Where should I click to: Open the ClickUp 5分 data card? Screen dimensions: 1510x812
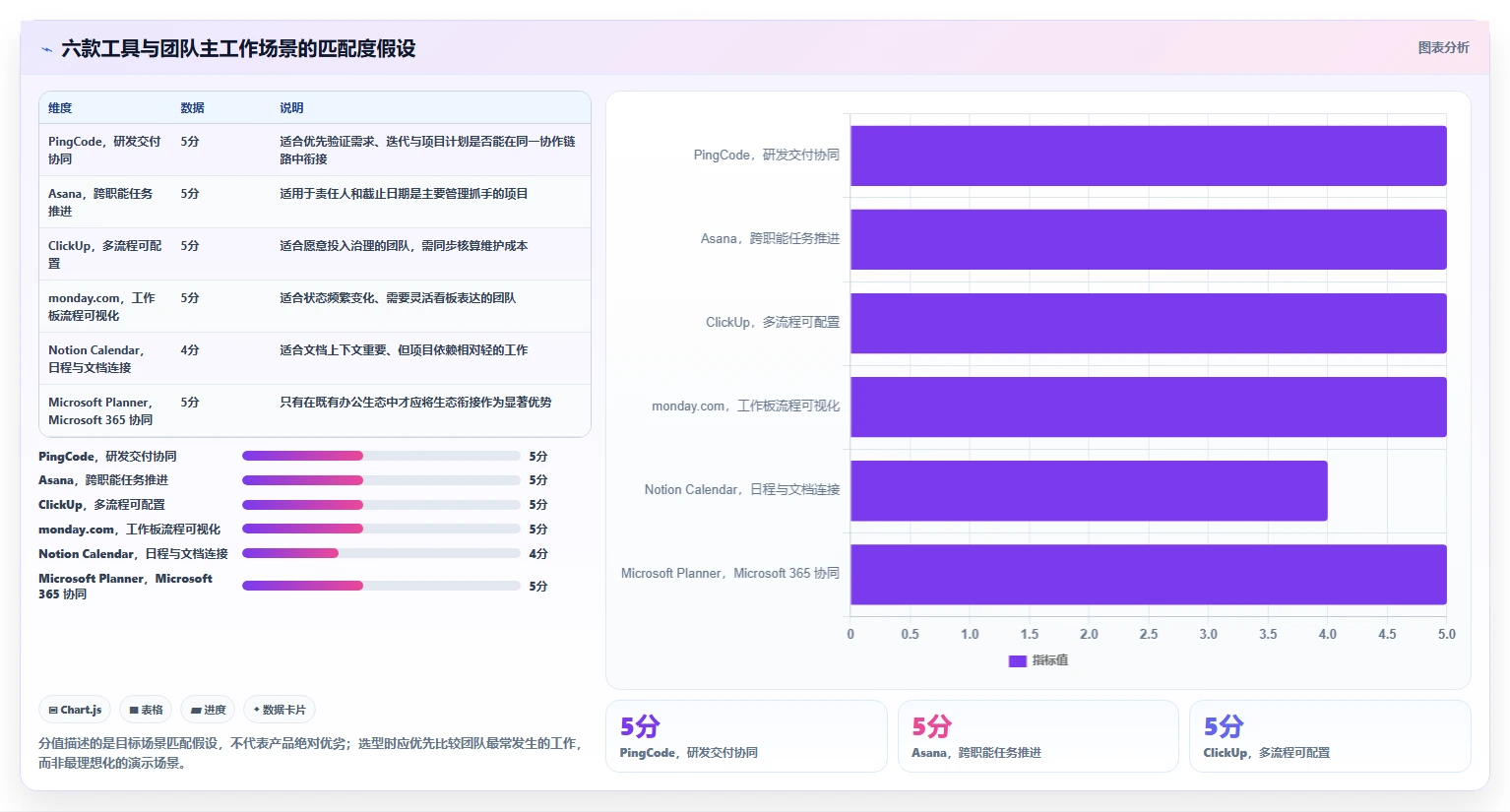tap(1330, 736)
